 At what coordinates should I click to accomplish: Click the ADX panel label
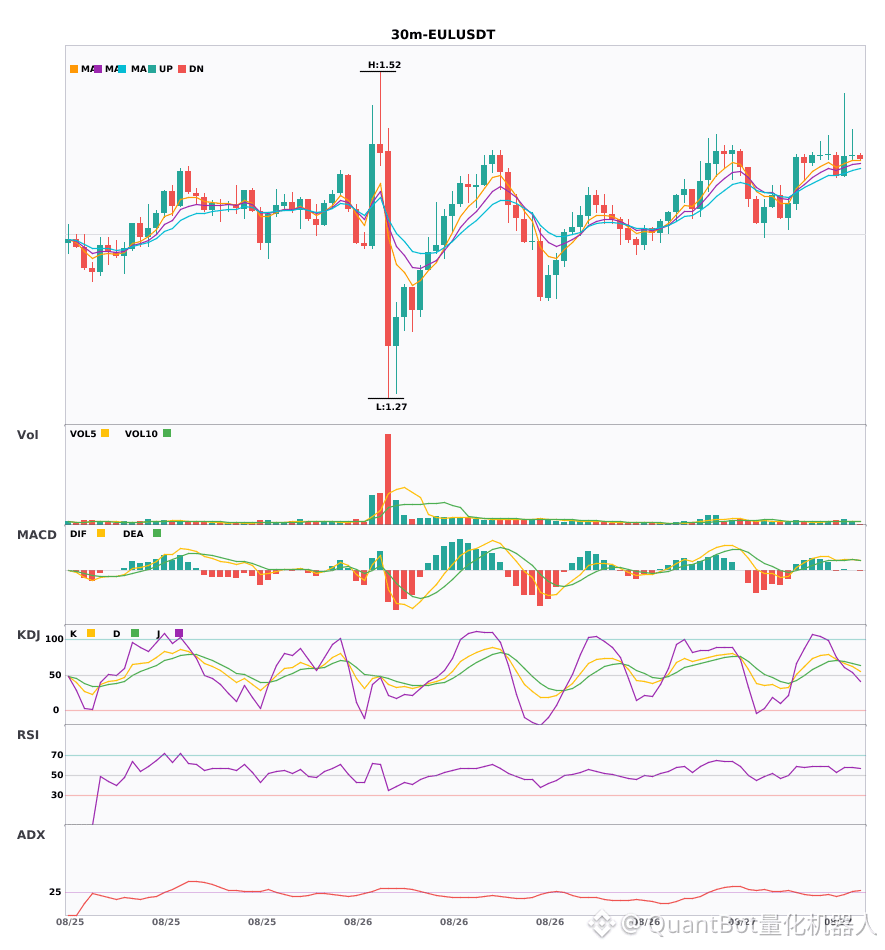(x=31, y=835)
